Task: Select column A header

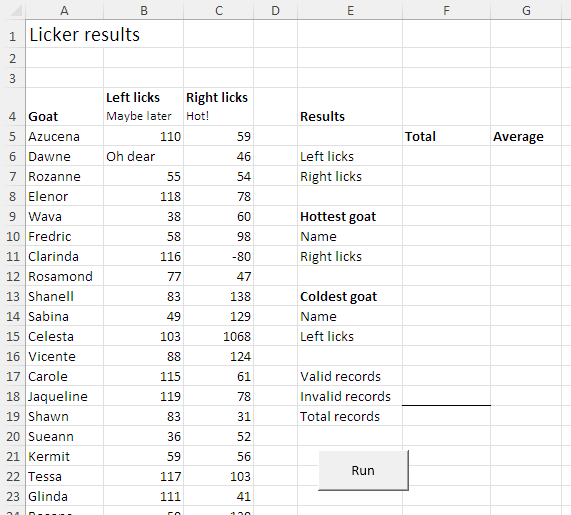Action: coord(64,10)
